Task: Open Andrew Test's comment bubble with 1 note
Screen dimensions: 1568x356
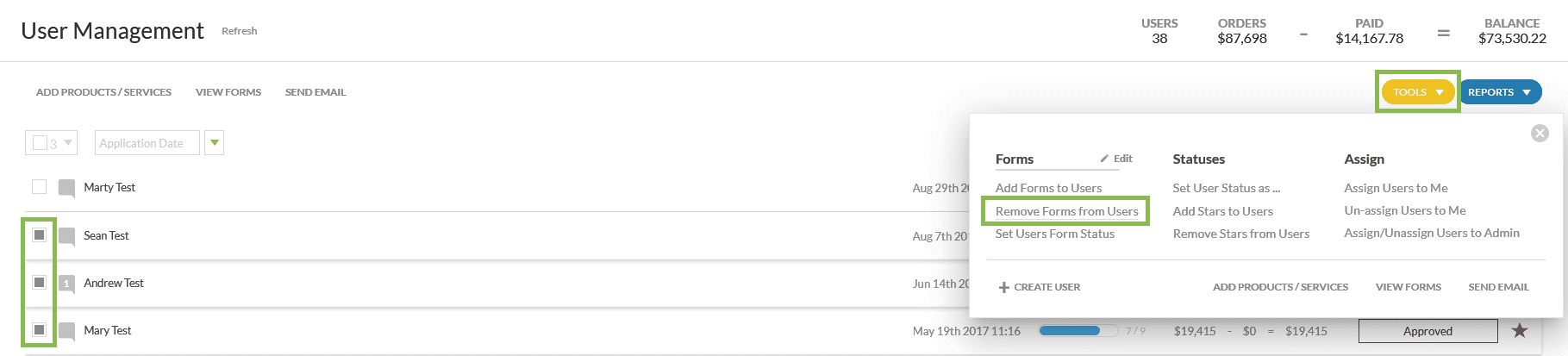Action: pyautogui.click(x=66, y=284)
